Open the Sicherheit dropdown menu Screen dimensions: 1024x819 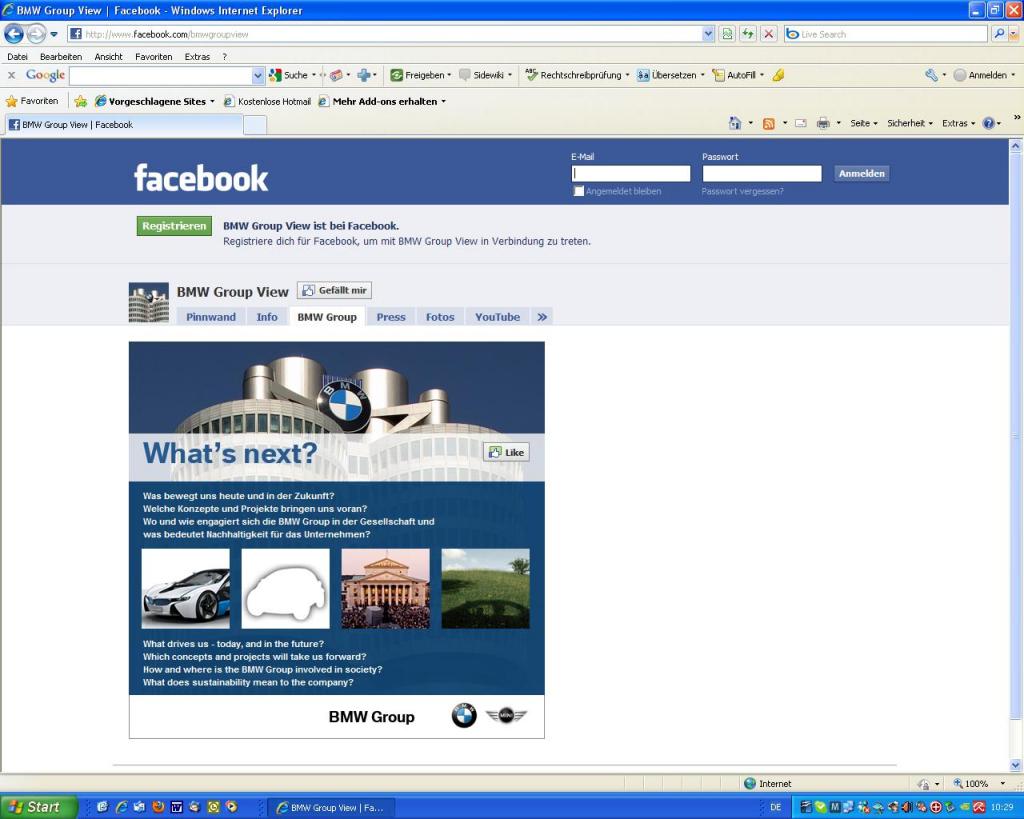tap(910, 123)
